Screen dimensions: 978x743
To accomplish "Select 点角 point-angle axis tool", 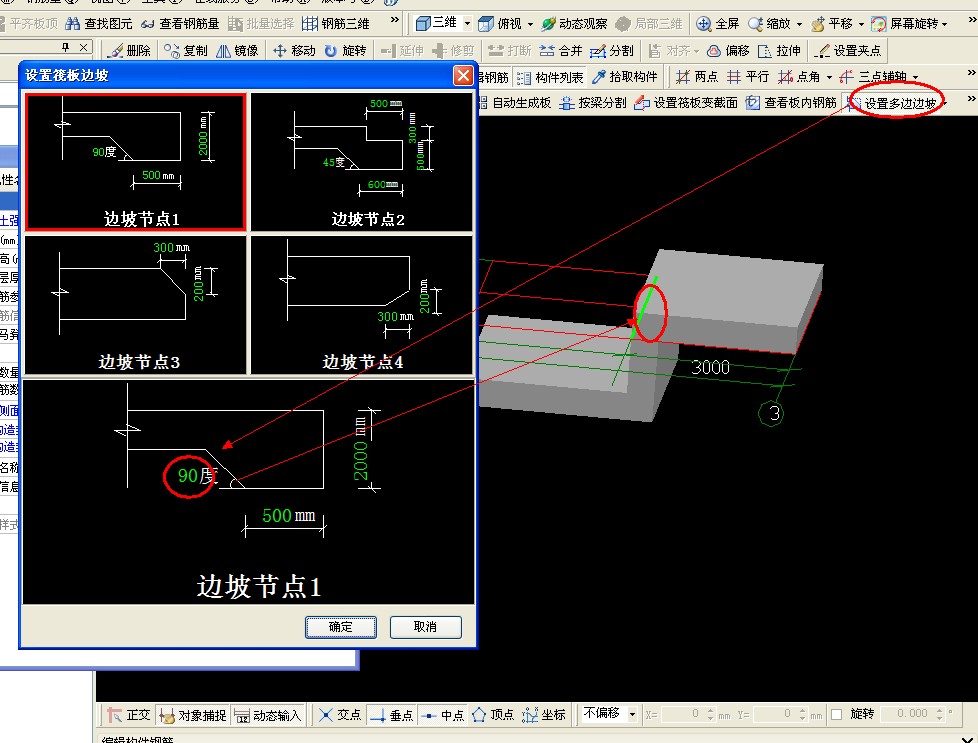I will [x=799, y=77].
